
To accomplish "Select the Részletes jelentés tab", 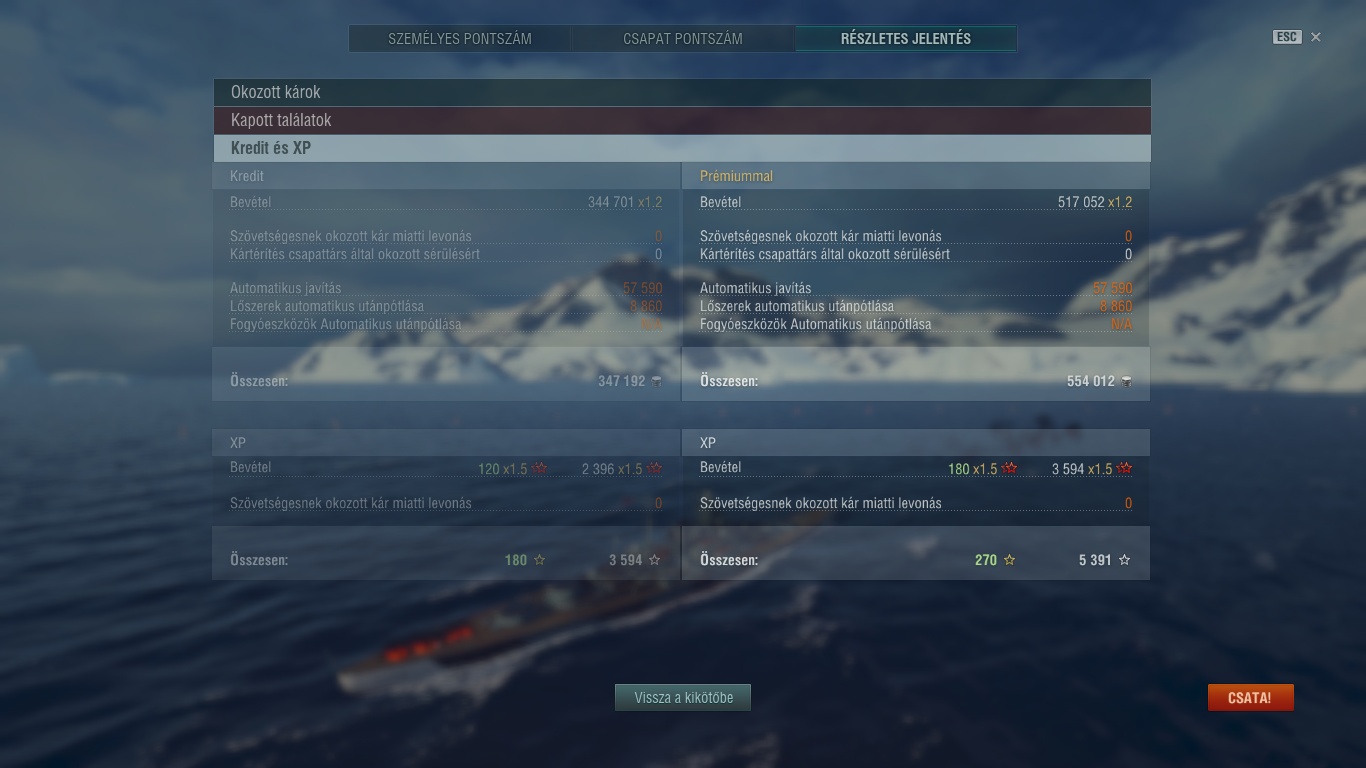I will (x=906, y=39).
